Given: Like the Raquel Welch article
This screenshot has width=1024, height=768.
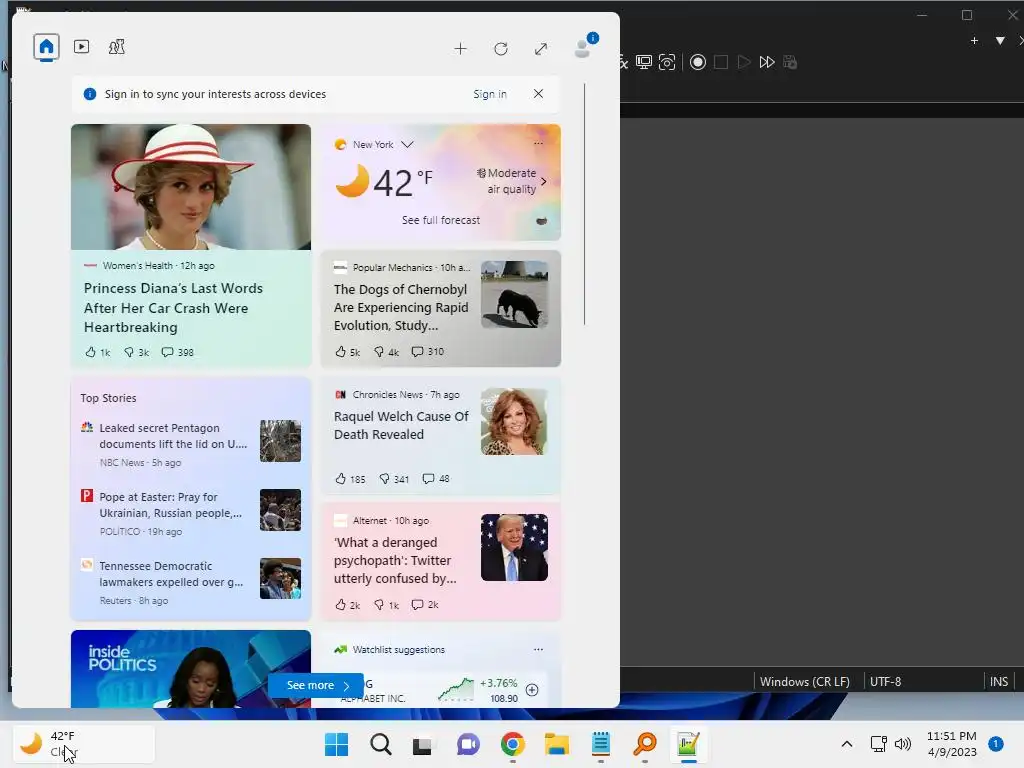Looking at the screenshot, I should 350,479.
